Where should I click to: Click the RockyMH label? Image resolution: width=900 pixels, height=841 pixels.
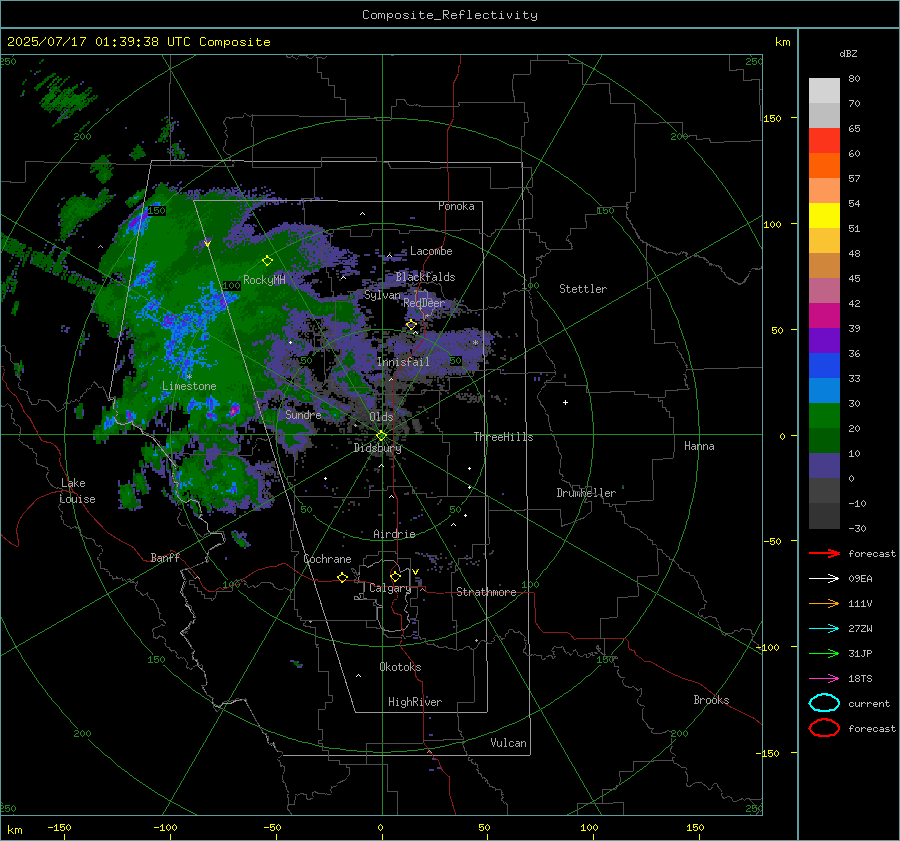264,280
